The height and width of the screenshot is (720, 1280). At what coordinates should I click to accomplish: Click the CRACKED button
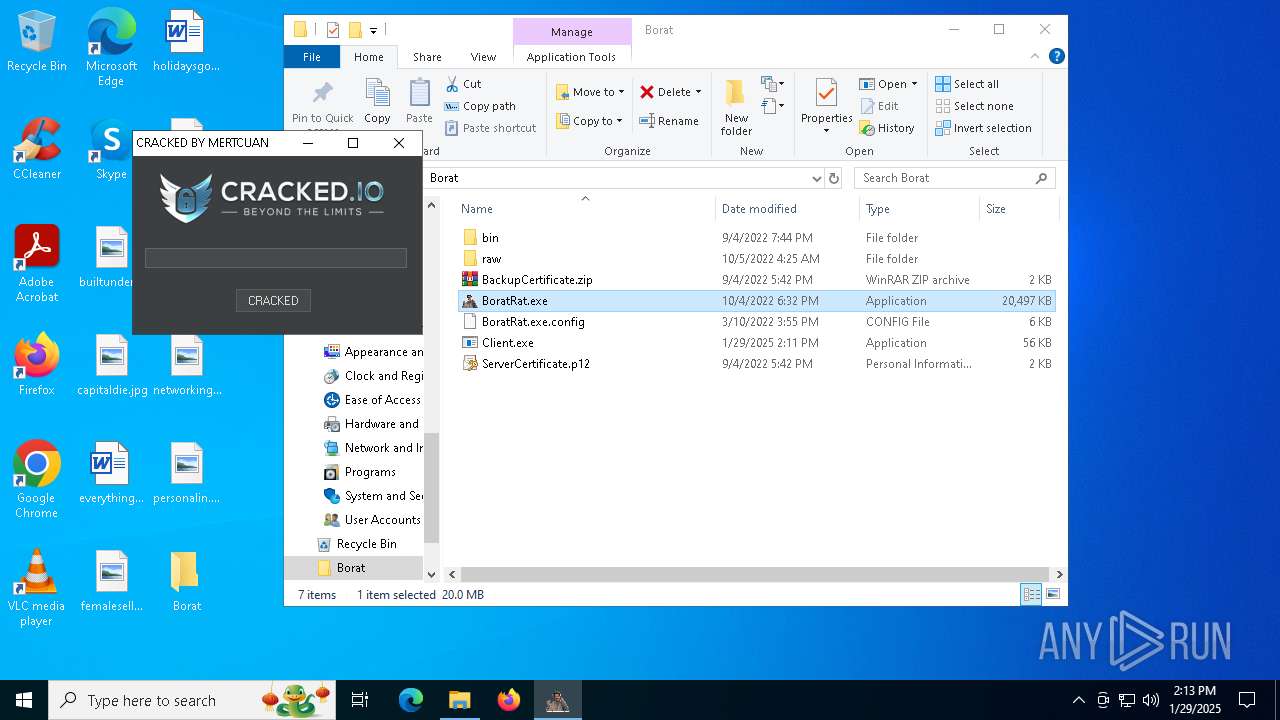pos(273,300)
